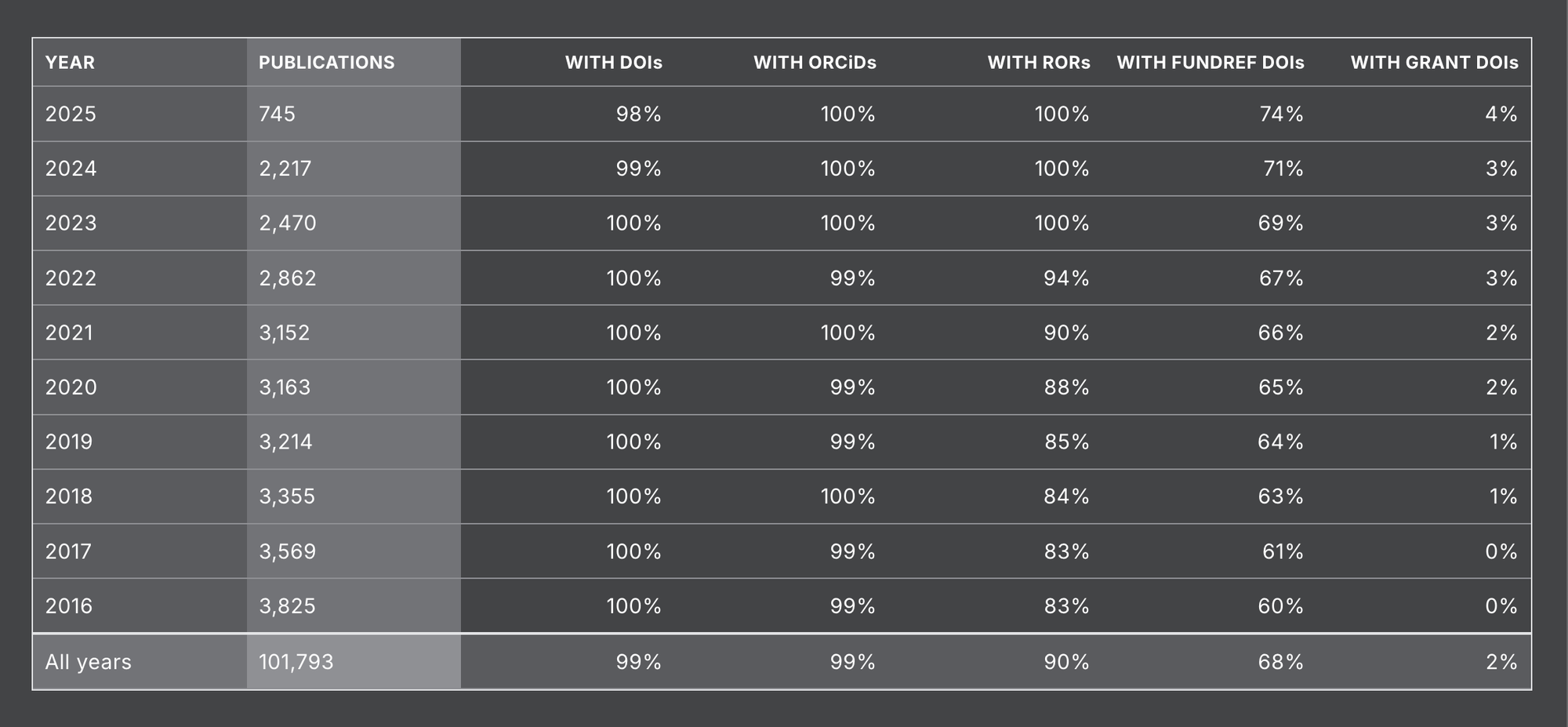The image size is (1568, 727).
Task: Click the 2016 year cell
Action: pos(69,606)
